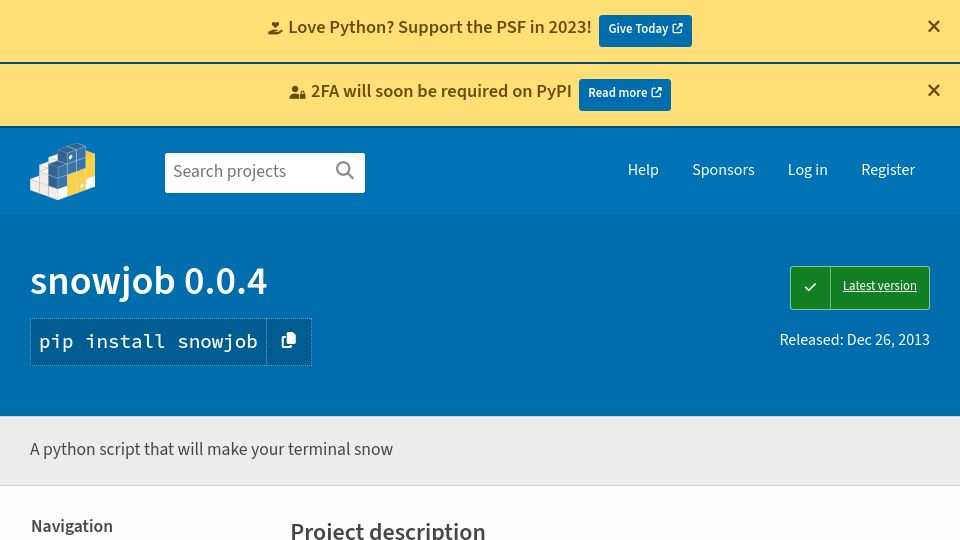
Task: Click external-link icon on Give Today
Action: click(677, 28)
